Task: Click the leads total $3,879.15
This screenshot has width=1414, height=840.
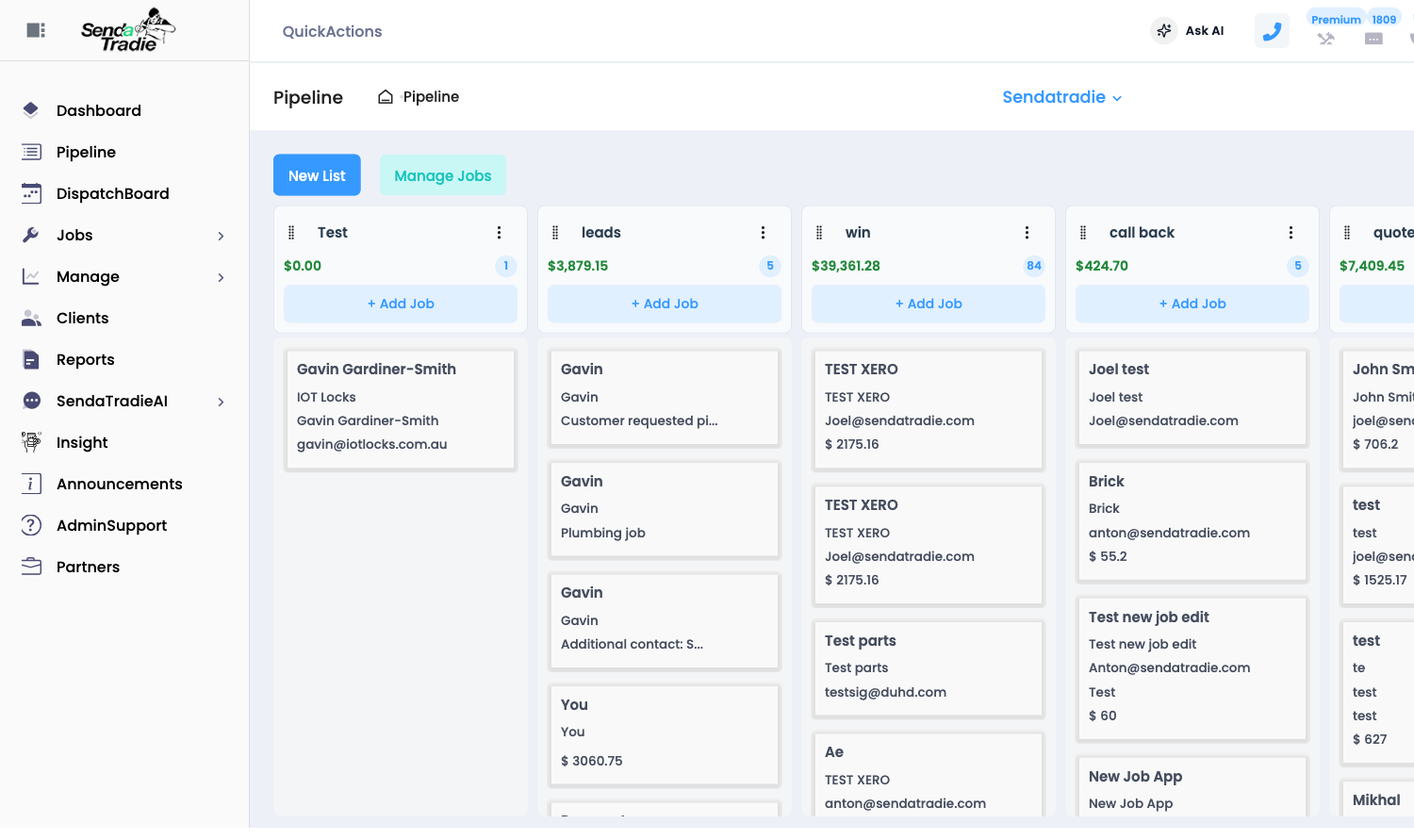Action: pyautogui.click(x=578, y=266)
